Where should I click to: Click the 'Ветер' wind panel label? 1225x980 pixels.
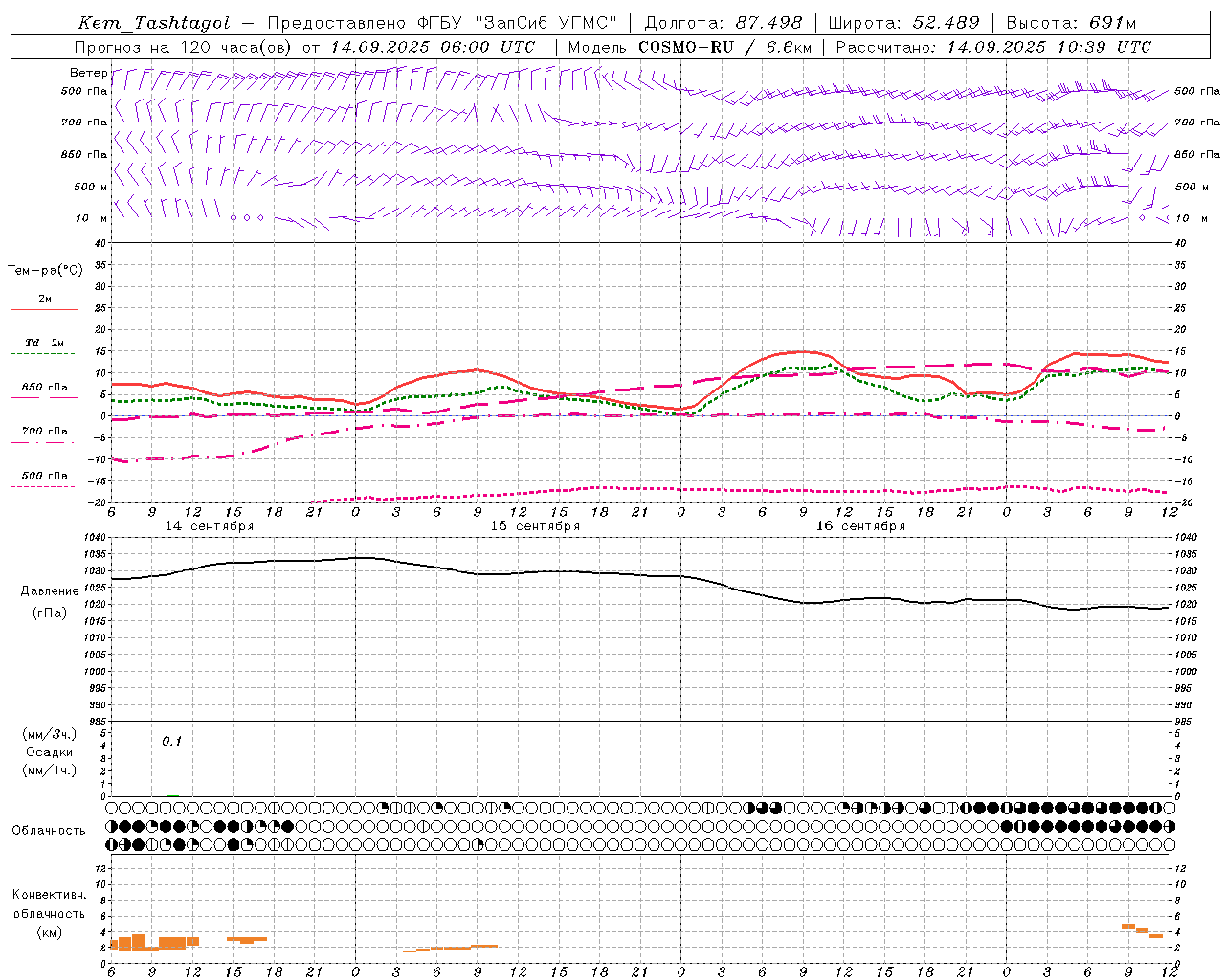88,73
